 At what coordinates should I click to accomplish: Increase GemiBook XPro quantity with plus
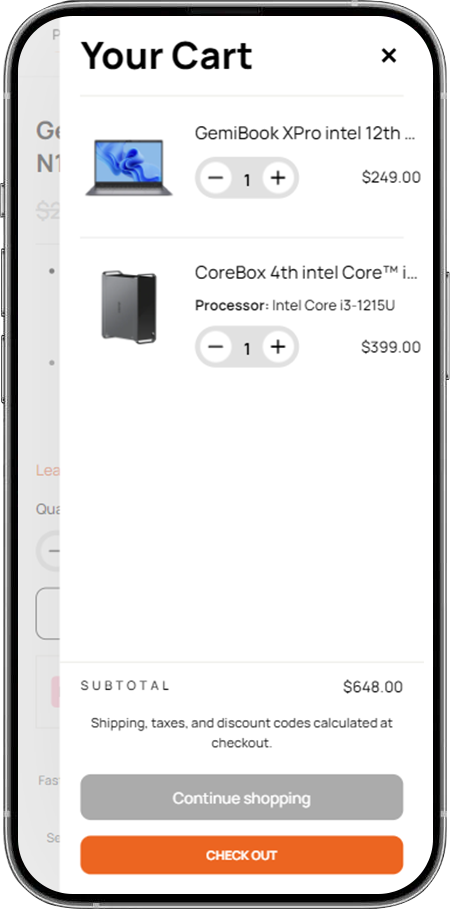coord(278,177)
